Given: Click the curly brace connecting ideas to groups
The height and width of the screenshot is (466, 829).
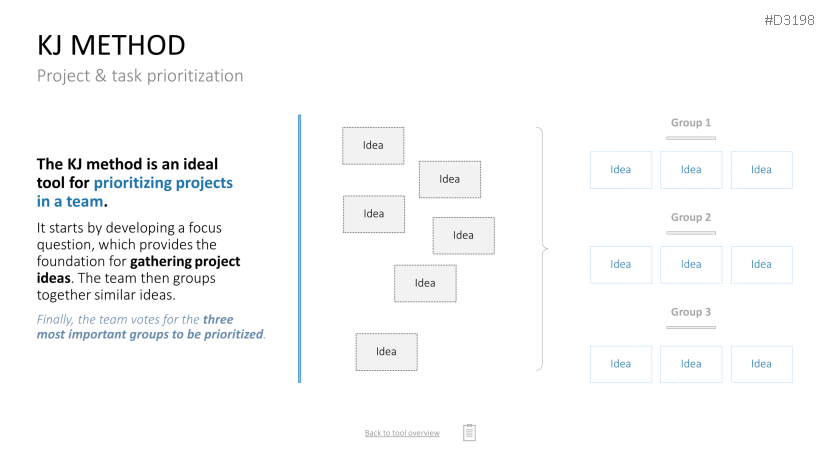Looking at the screenshot, I should coord(542,249).
